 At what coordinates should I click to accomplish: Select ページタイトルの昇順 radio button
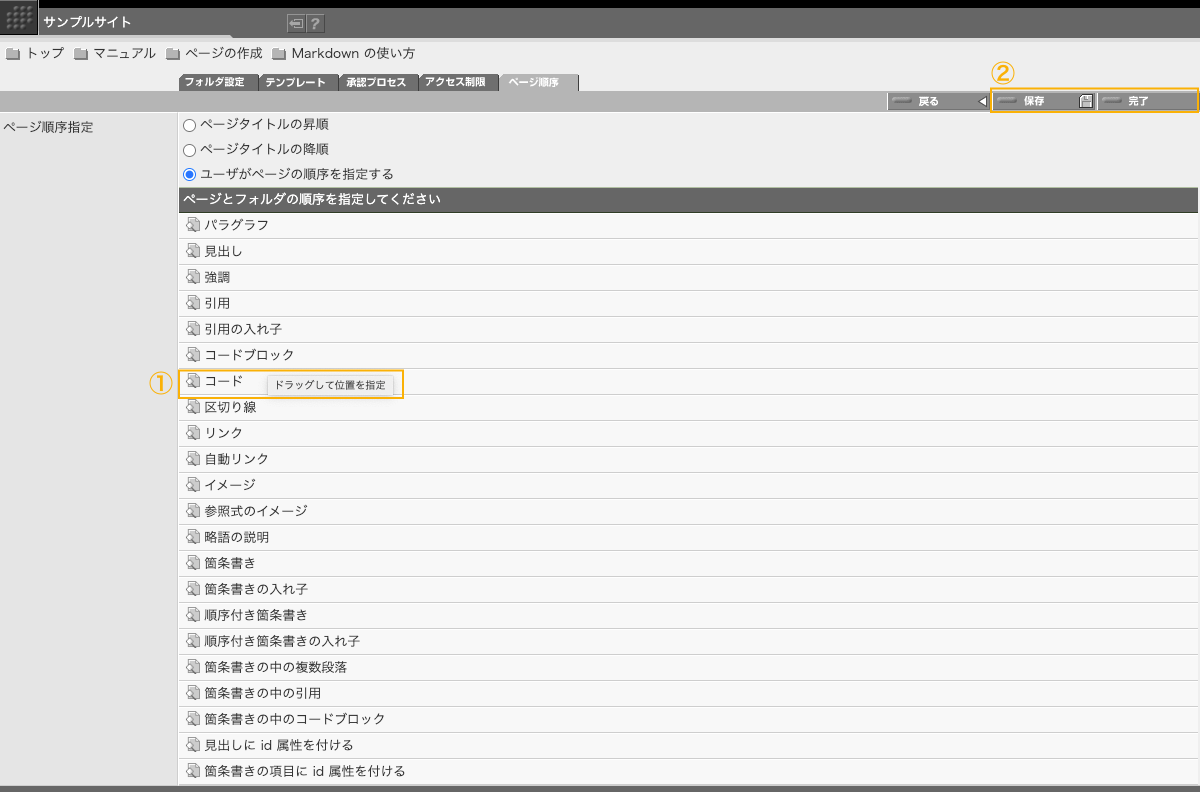pyautogui.click(x=189, y=126)
